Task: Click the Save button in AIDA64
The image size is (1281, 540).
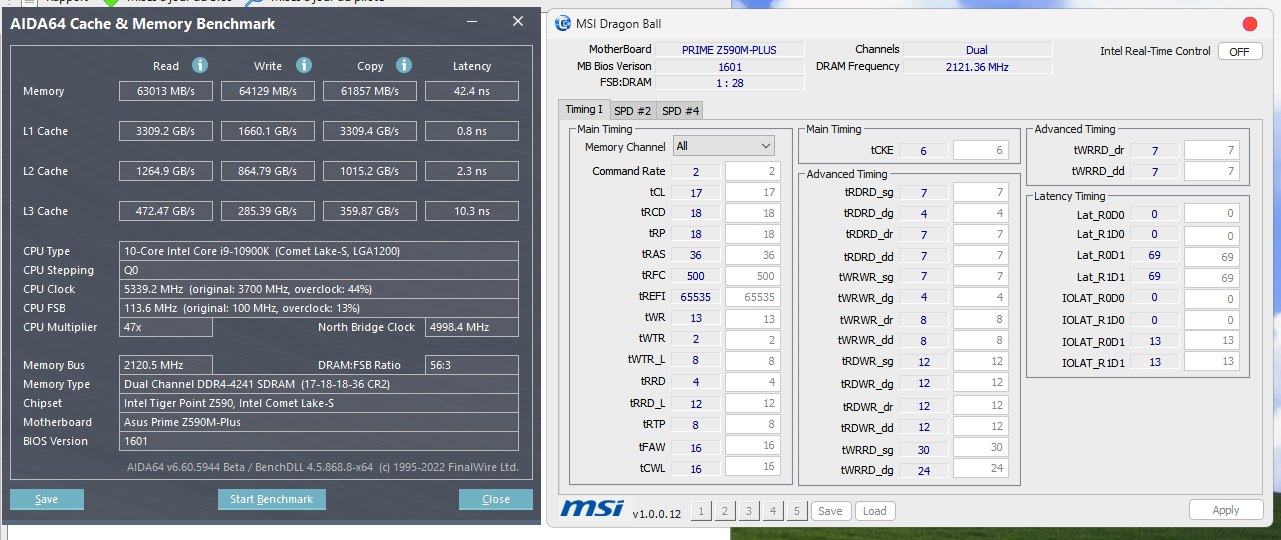Action: (x=46, y=499)
